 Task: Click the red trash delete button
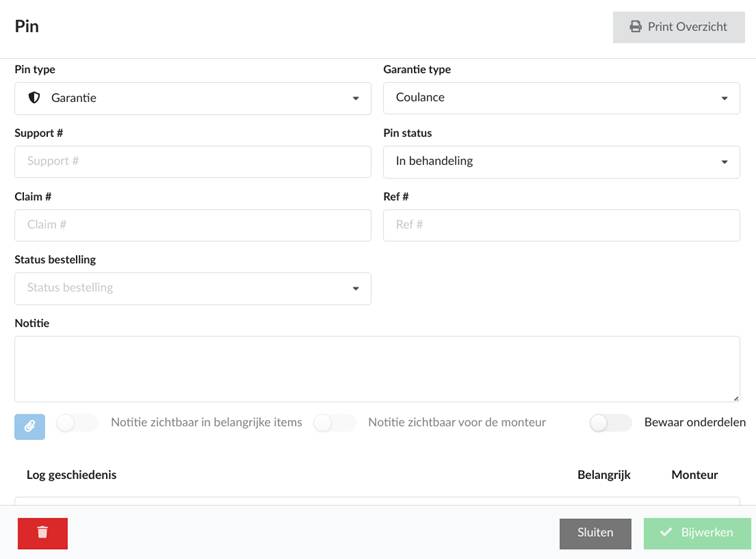42,533
